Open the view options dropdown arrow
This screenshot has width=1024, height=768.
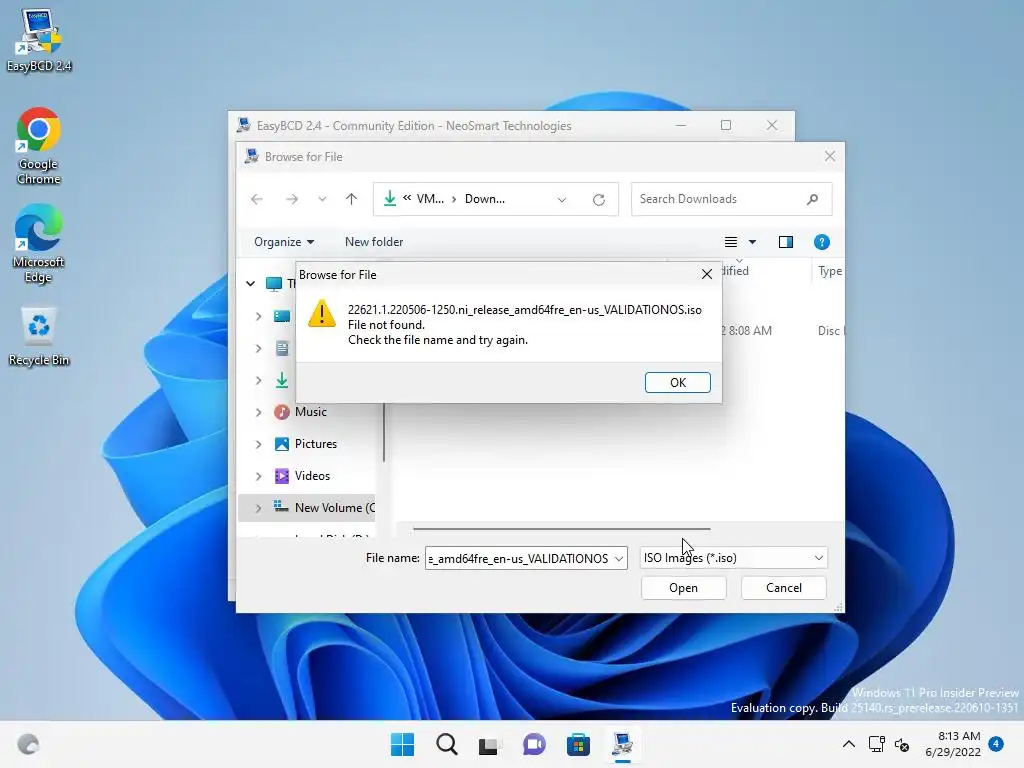pos(752,242)
